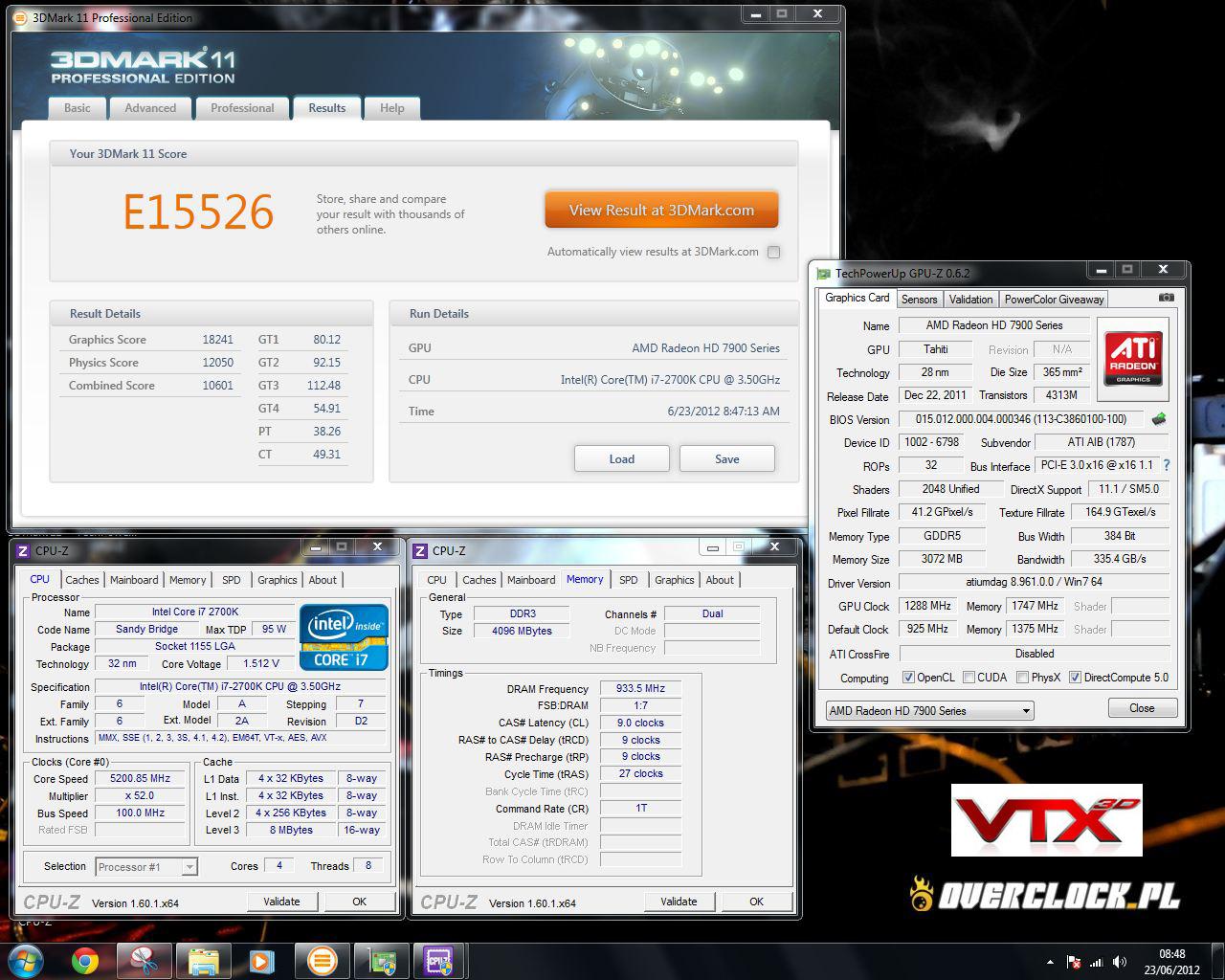Click Memory CPU-Z window title icon
This screenshot has width=1225, height=980.
pos(420,550)
